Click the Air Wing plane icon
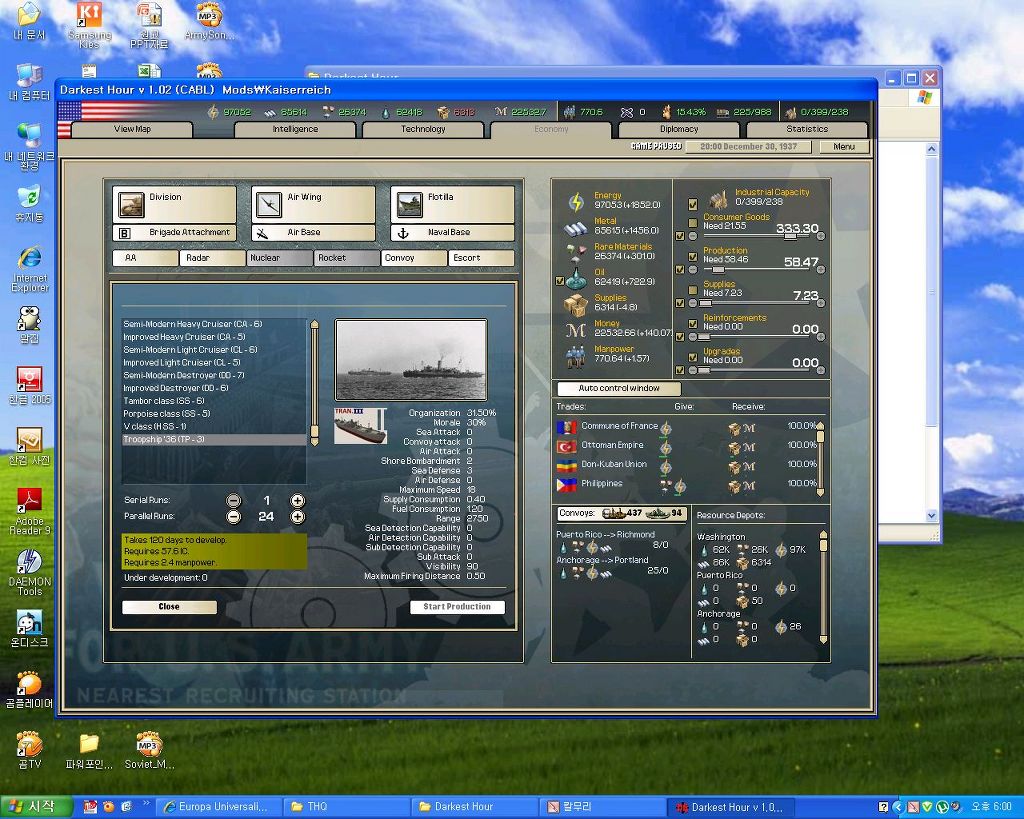 tap(269, 204)
